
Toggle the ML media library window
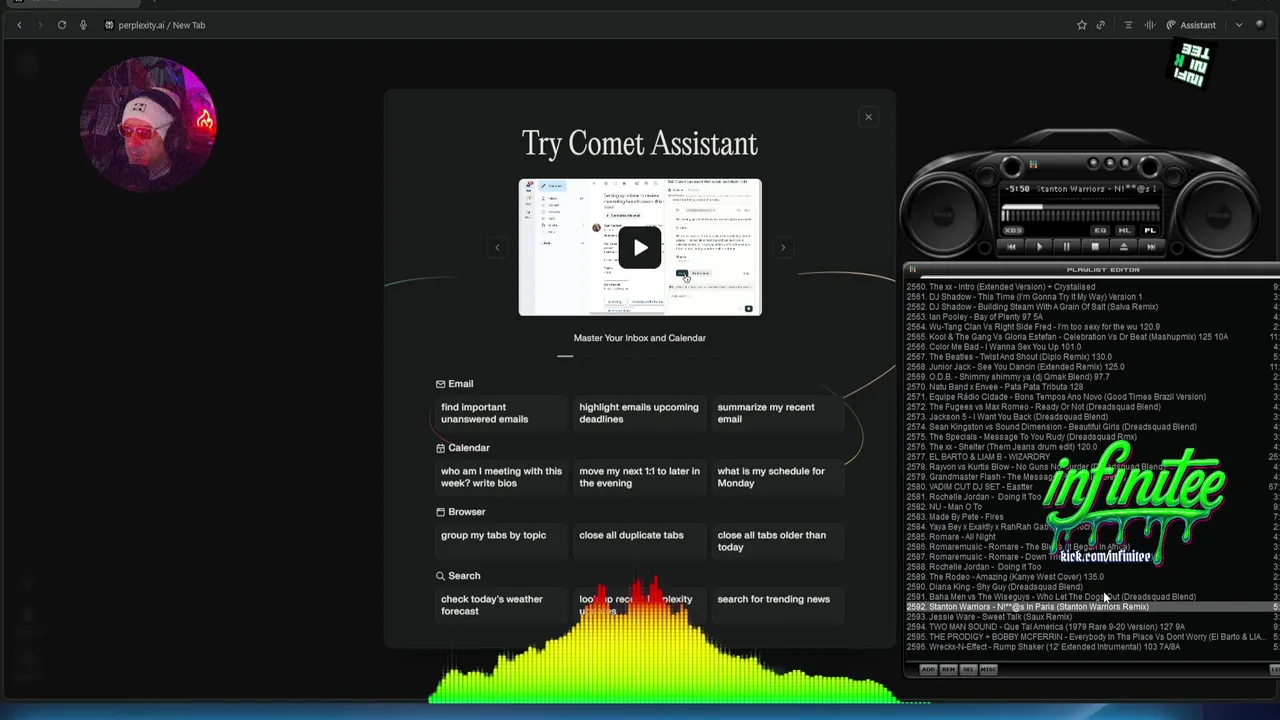coord(1124,230)
